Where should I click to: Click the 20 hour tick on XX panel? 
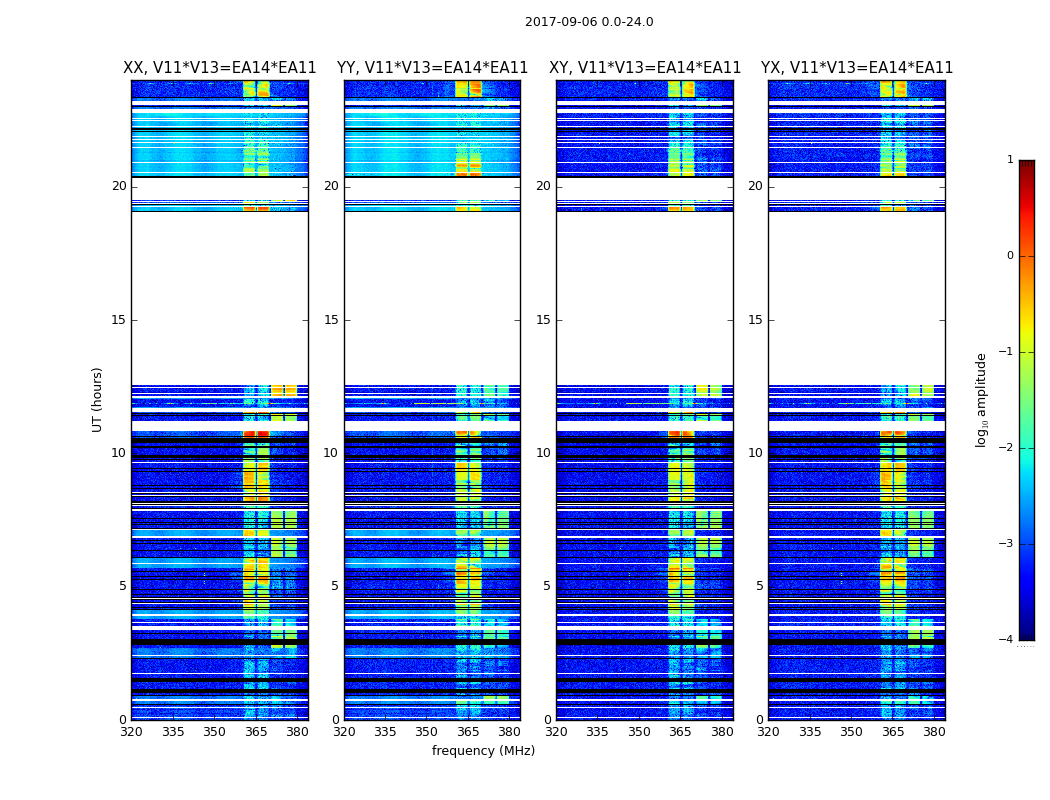point(119,185)
